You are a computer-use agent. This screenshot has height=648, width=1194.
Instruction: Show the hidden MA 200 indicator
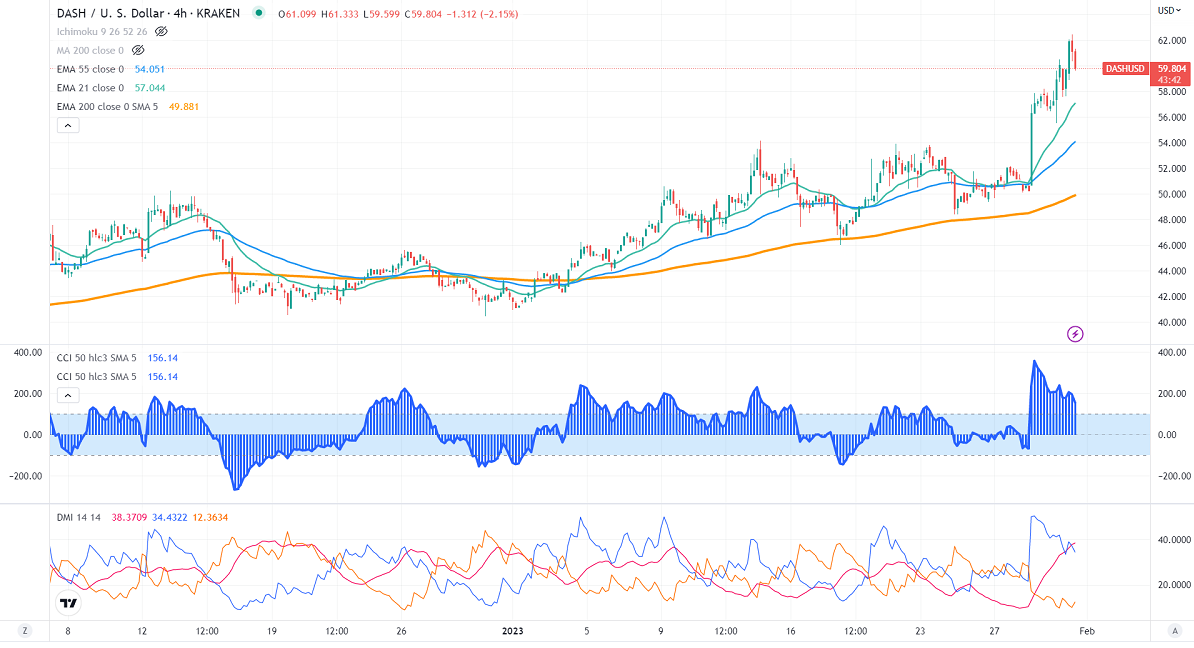(139, 50)
